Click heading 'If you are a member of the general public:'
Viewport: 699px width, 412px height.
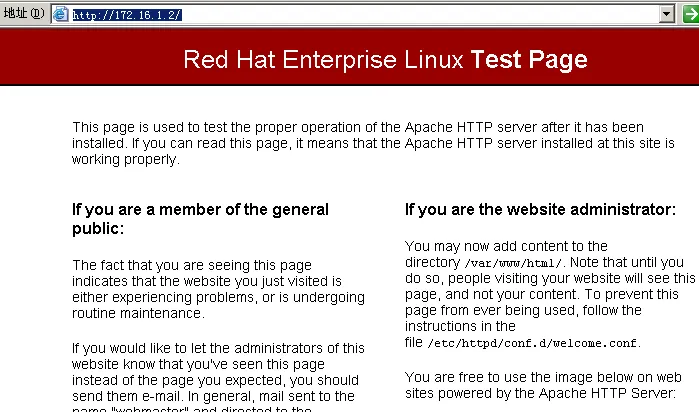pos(200,218)
